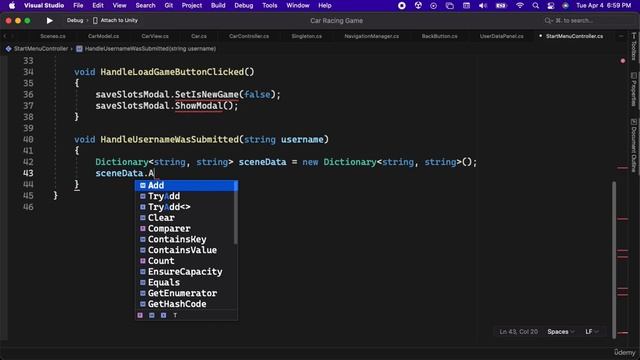
Task: Open the Spaces indentation dropdown
Action: pyautogui.click(x=561, y=332)
